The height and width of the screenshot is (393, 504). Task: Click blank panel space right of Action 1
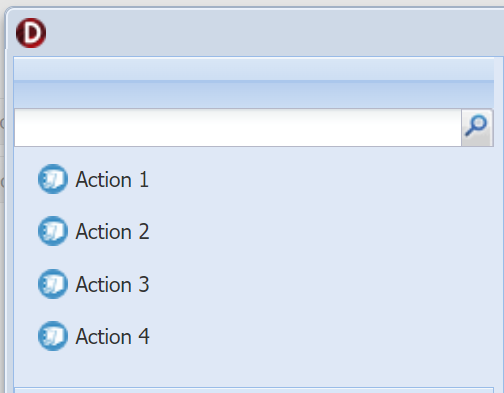[320, 180]
